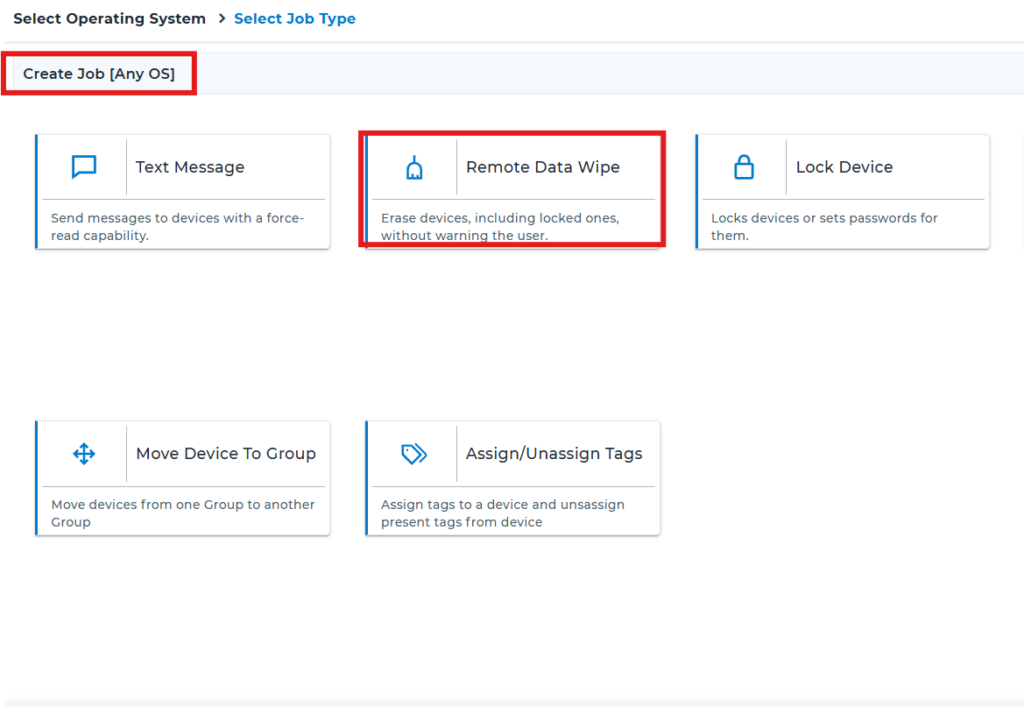Click the blue left edge of Lock Device card
This screenshot has height=707, width=1024.
(697, 192)
